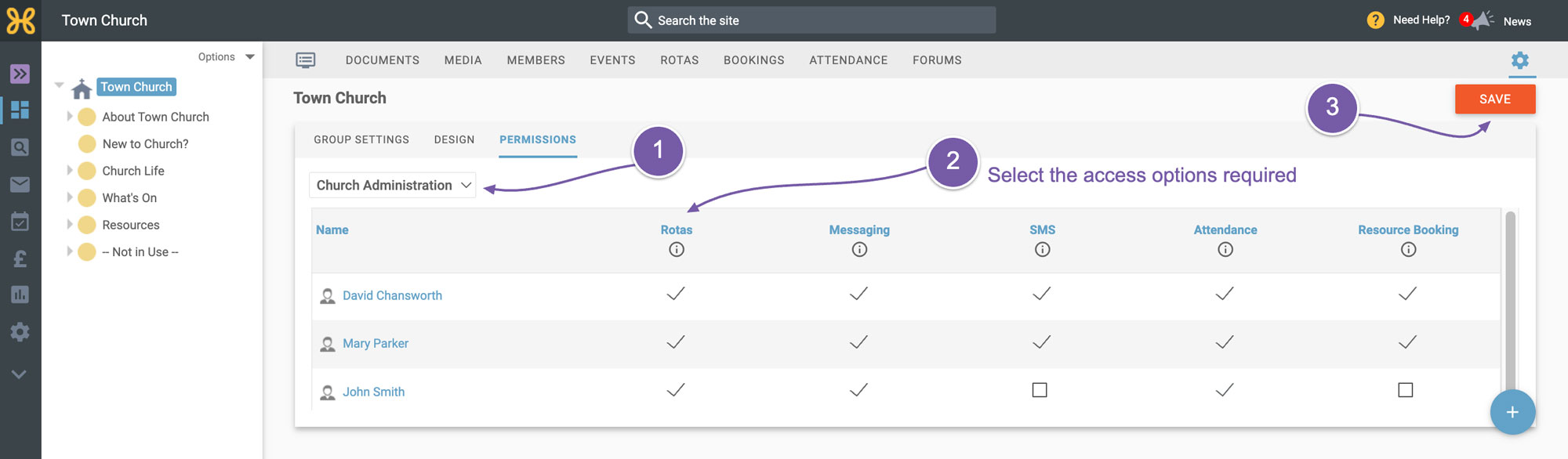1568x459 pixels.
Task: Open the Church Administration dropdown
Action: point(393,185)
